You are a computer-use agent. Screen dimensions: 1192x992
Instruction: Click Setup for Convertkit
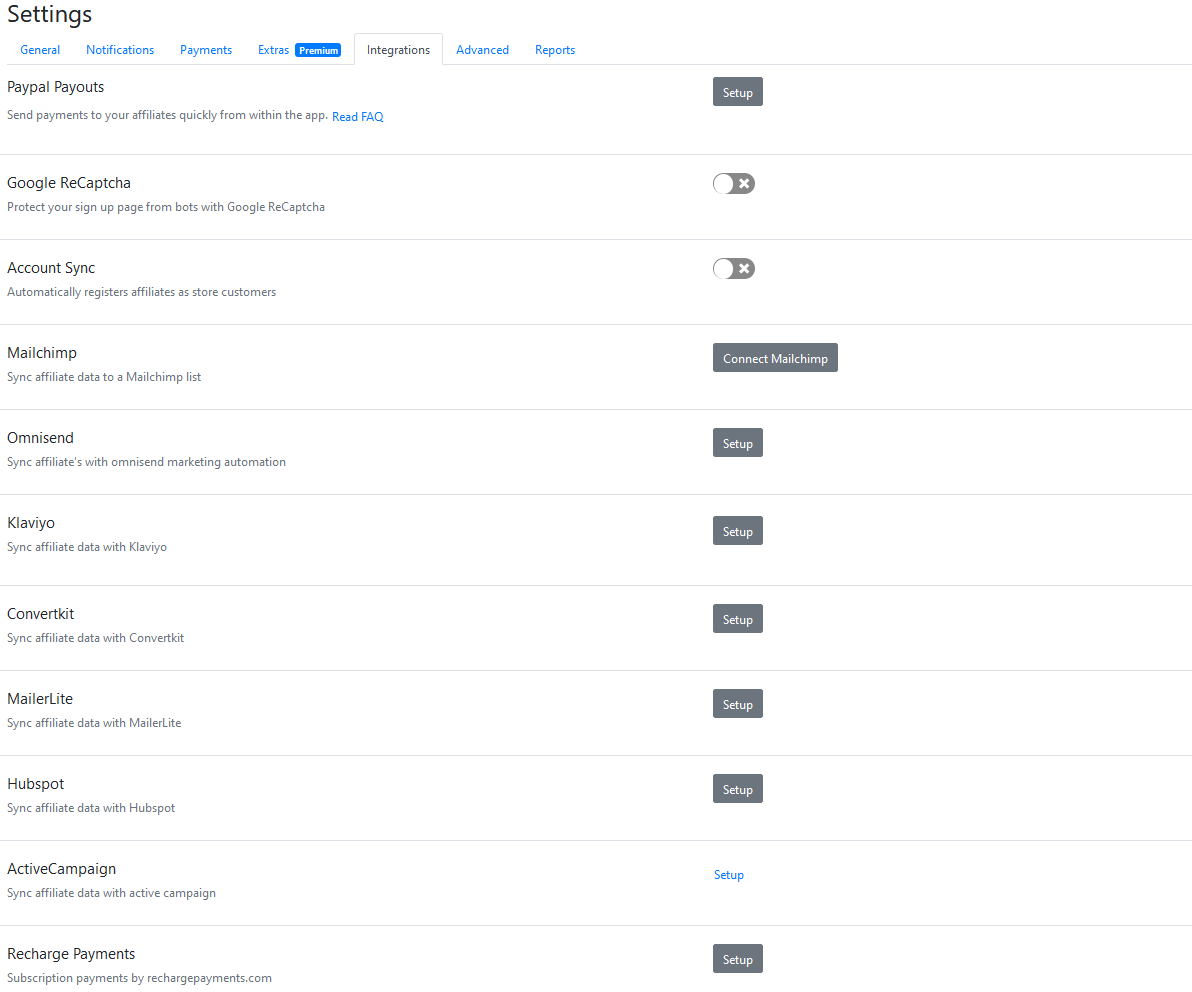pyautogui.click(x=737, y=620)
